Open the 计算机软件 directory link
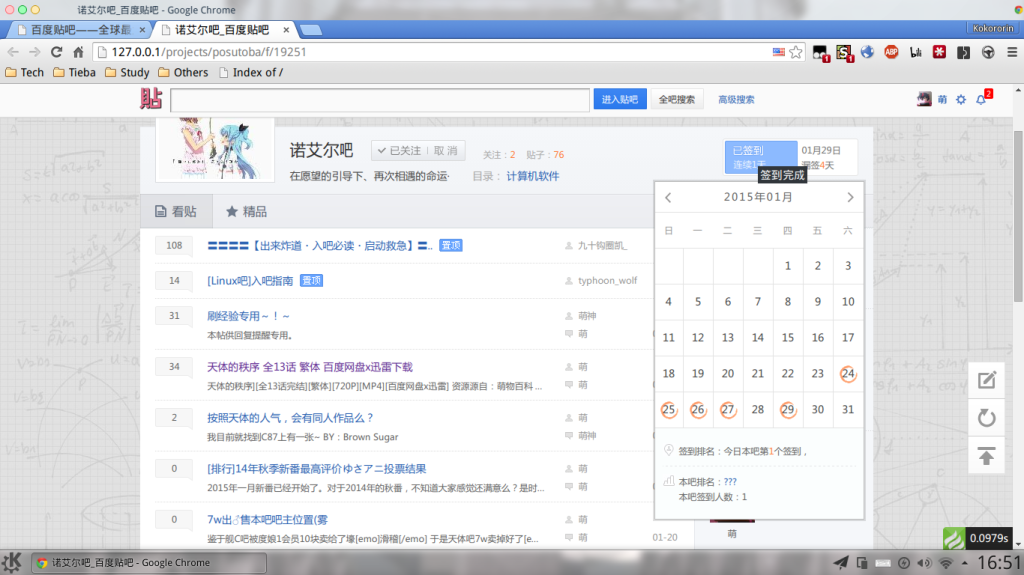Screen dimensions: 1024x575 [533, 176]
